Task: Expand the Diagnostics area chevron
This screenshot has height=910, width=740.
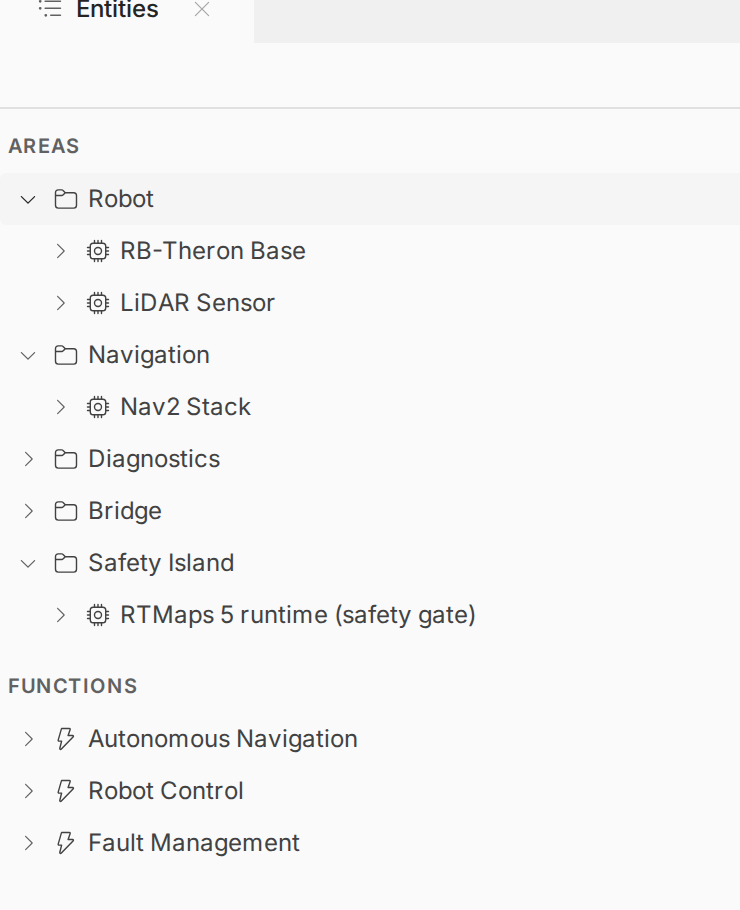Action: (28, 459)
